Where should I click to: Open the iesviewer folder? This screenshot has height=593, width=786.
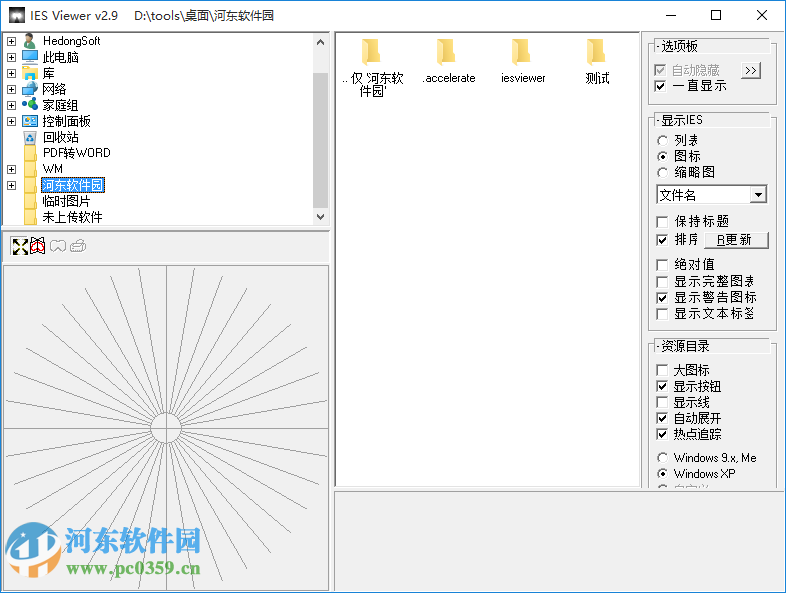coord(521,52)
